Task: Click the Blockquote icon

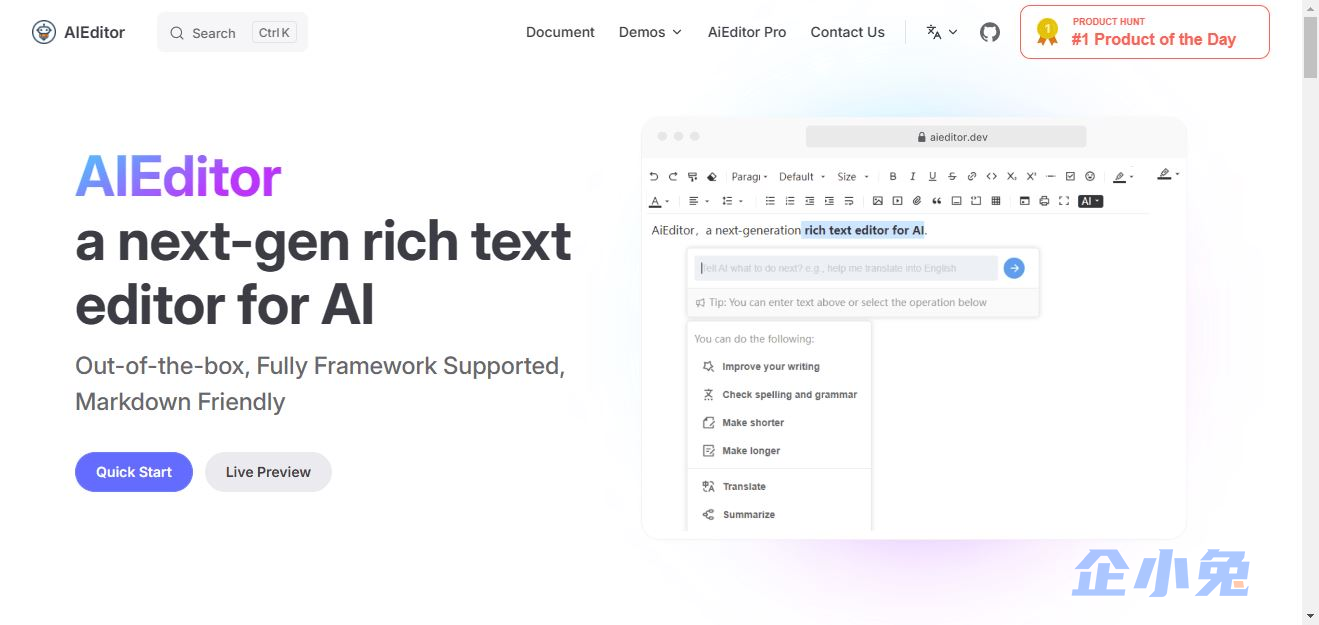Action: point(937,201)
